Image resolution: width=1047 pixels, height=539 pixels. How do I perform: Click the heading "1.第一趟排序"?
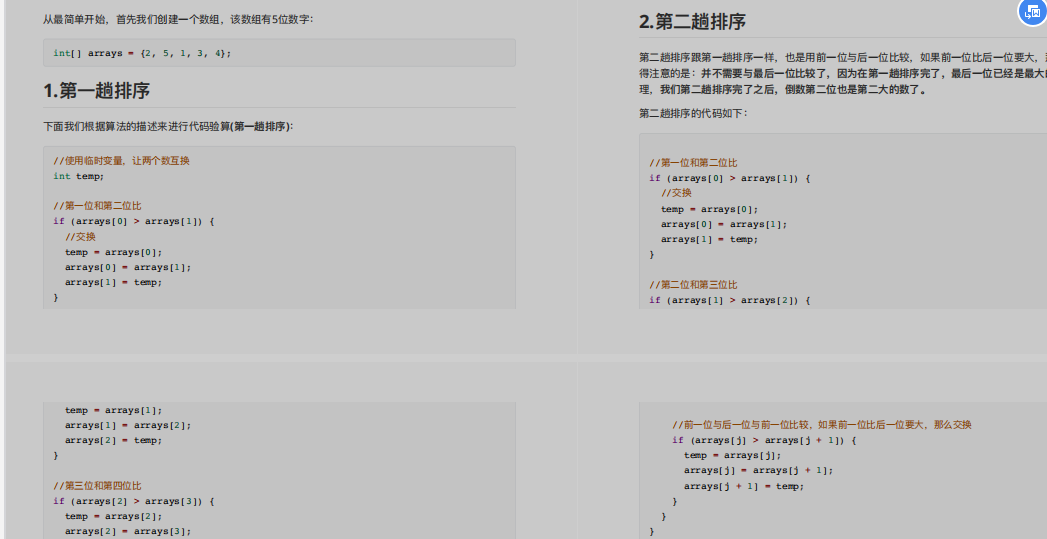(97, 91)
